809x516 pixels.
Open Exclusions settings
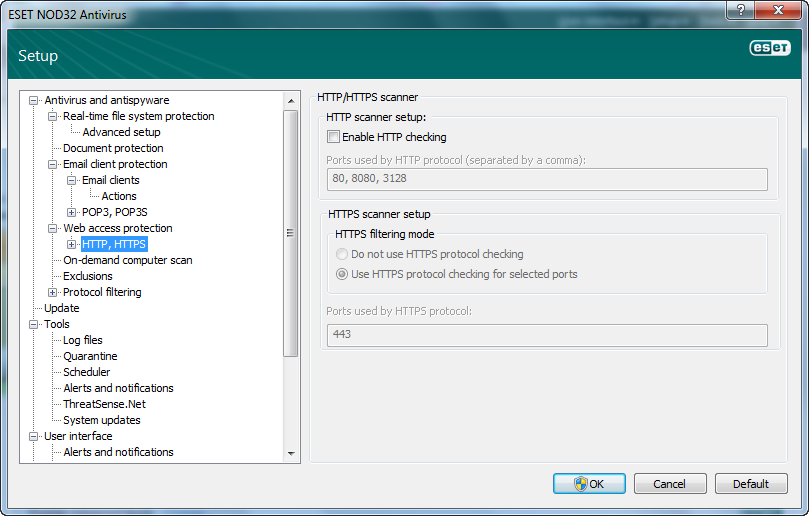tap(88, 276)
